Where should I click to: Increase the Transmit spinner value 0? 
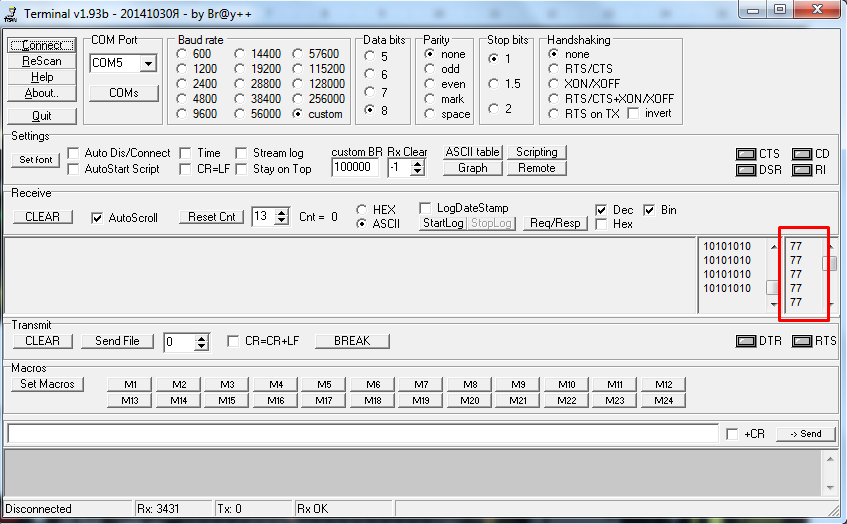201,338
